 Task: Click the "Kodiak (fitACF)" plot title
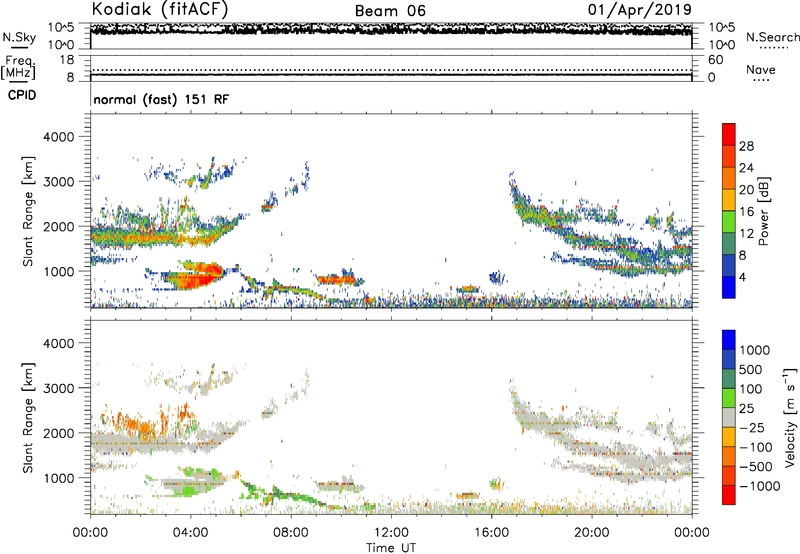(x=160, y=9)
